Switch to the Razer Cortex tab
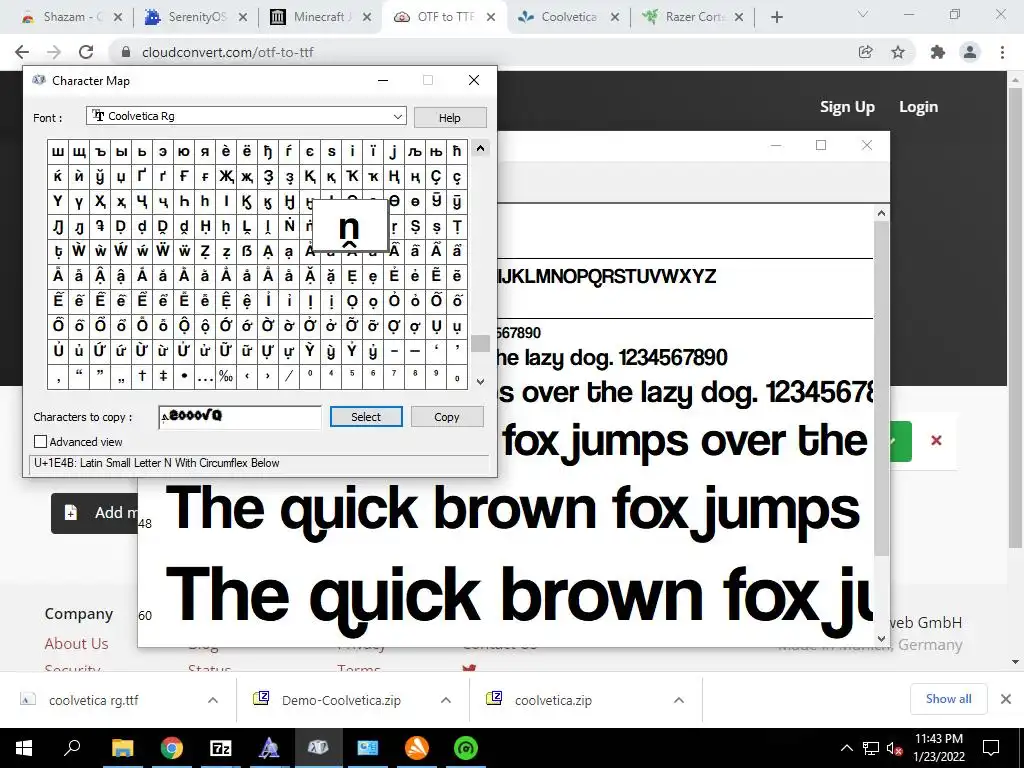The width and height of the screenshot is (1024, 768). pyautogui.click(x=694, y=17)
